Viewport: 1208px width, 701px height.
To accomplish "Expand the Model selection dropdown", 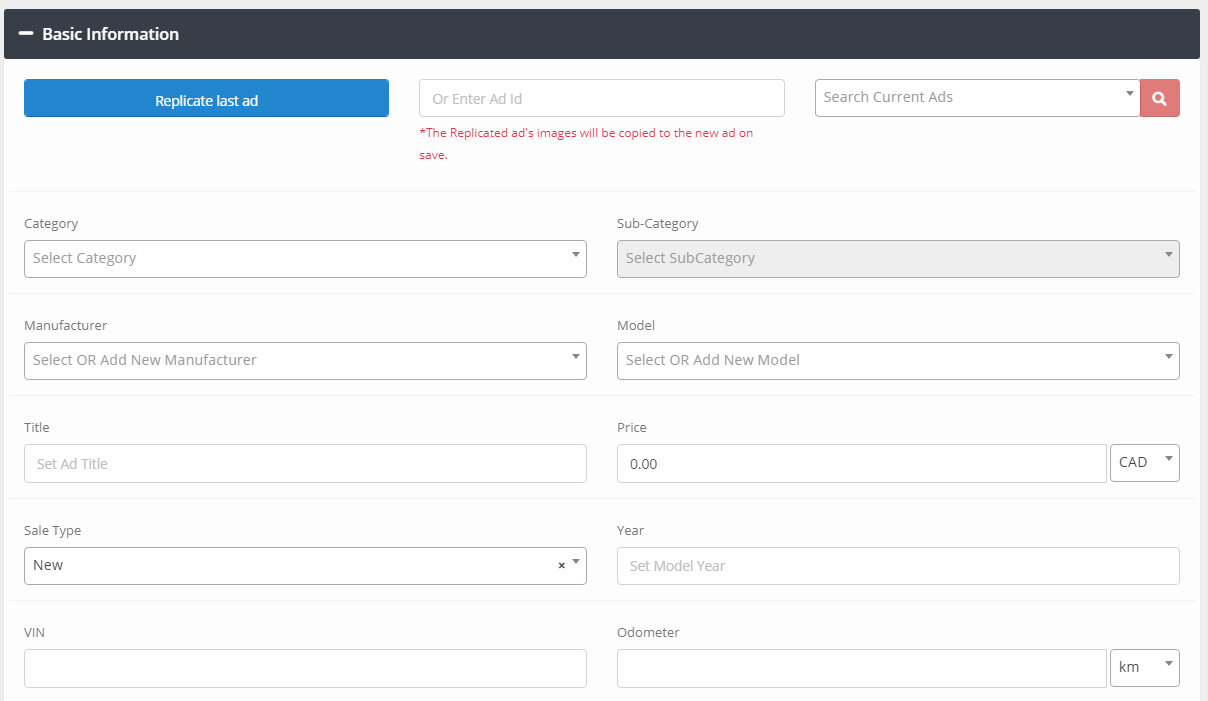I will 897,361.
